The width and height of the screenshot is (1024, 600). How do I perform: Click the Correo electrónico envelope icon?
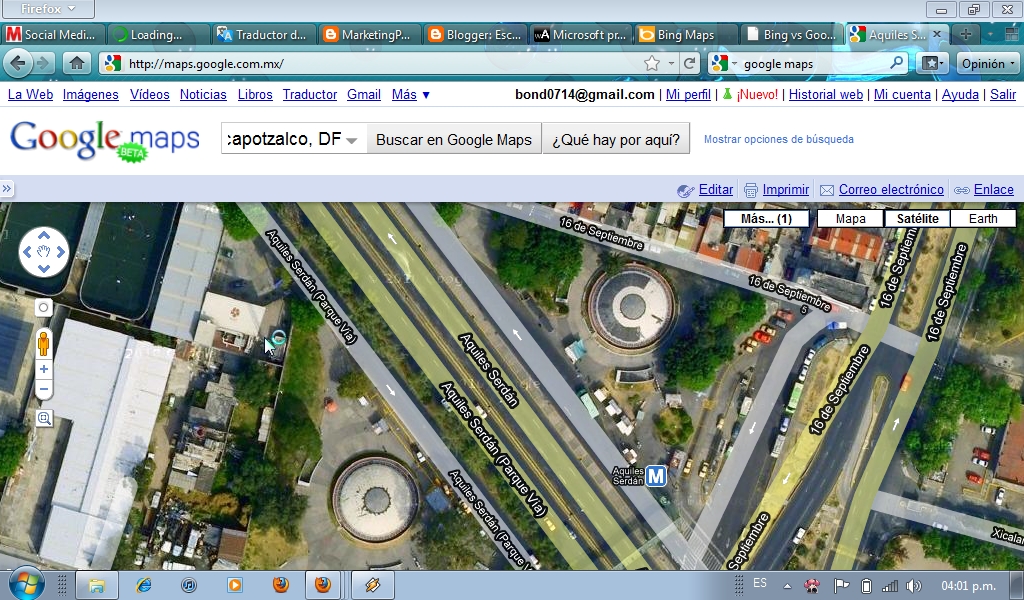[x=827, y=189]
